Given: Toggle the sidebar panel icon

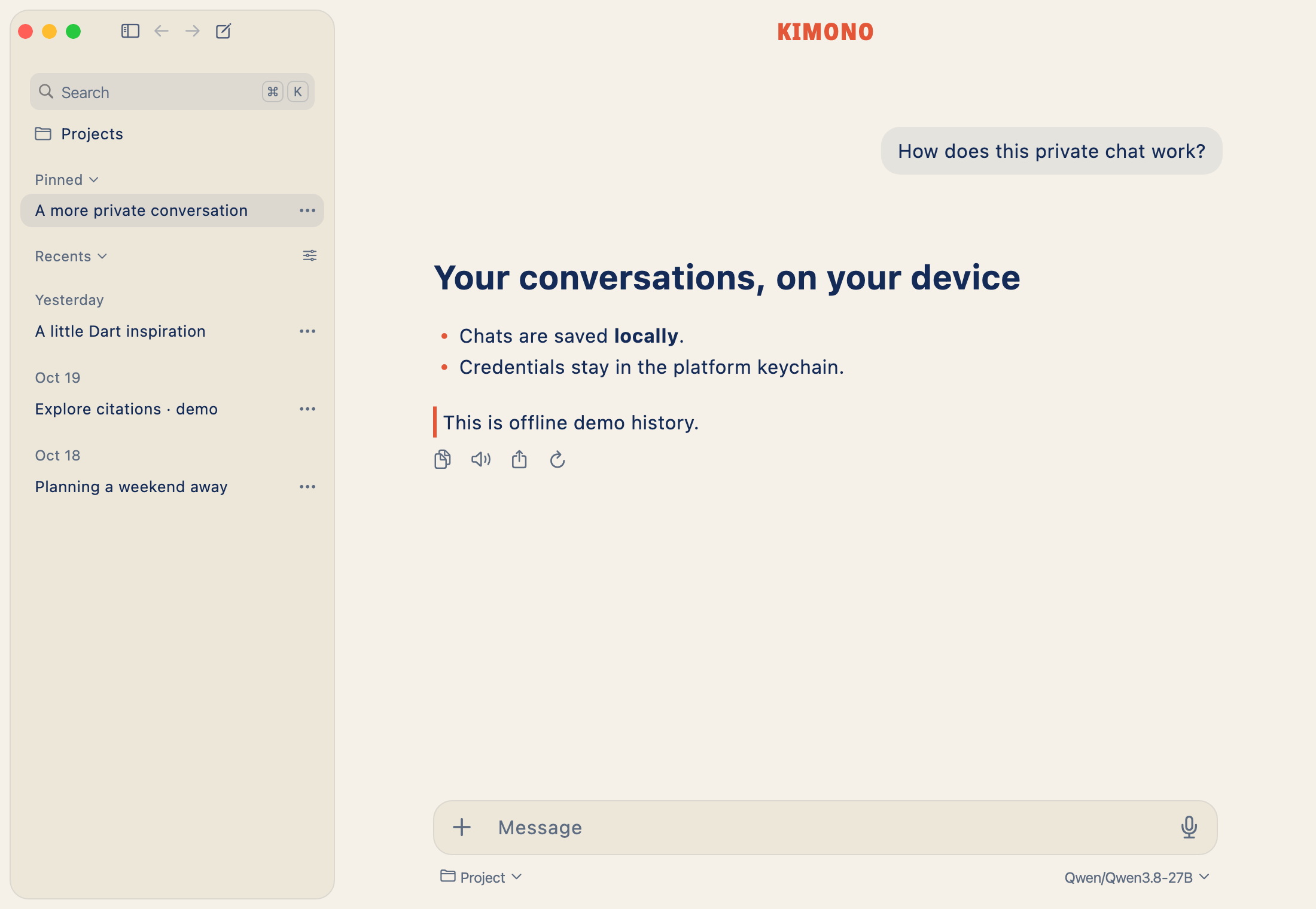Looking at the screenshot, I should (x=130, y=31).
